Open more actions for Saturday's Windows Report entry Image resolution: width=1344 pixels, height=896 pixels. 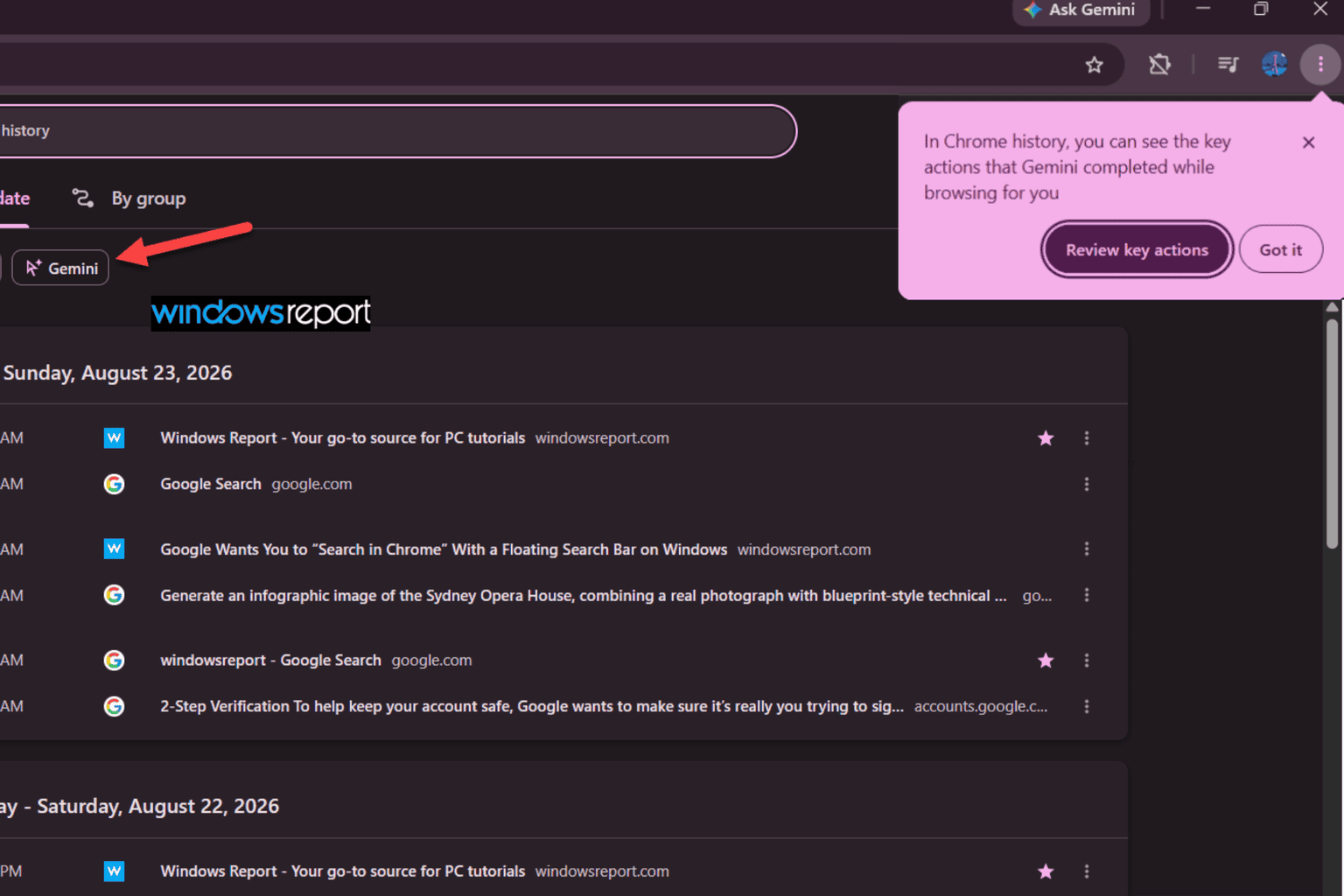click(1087, 871)
